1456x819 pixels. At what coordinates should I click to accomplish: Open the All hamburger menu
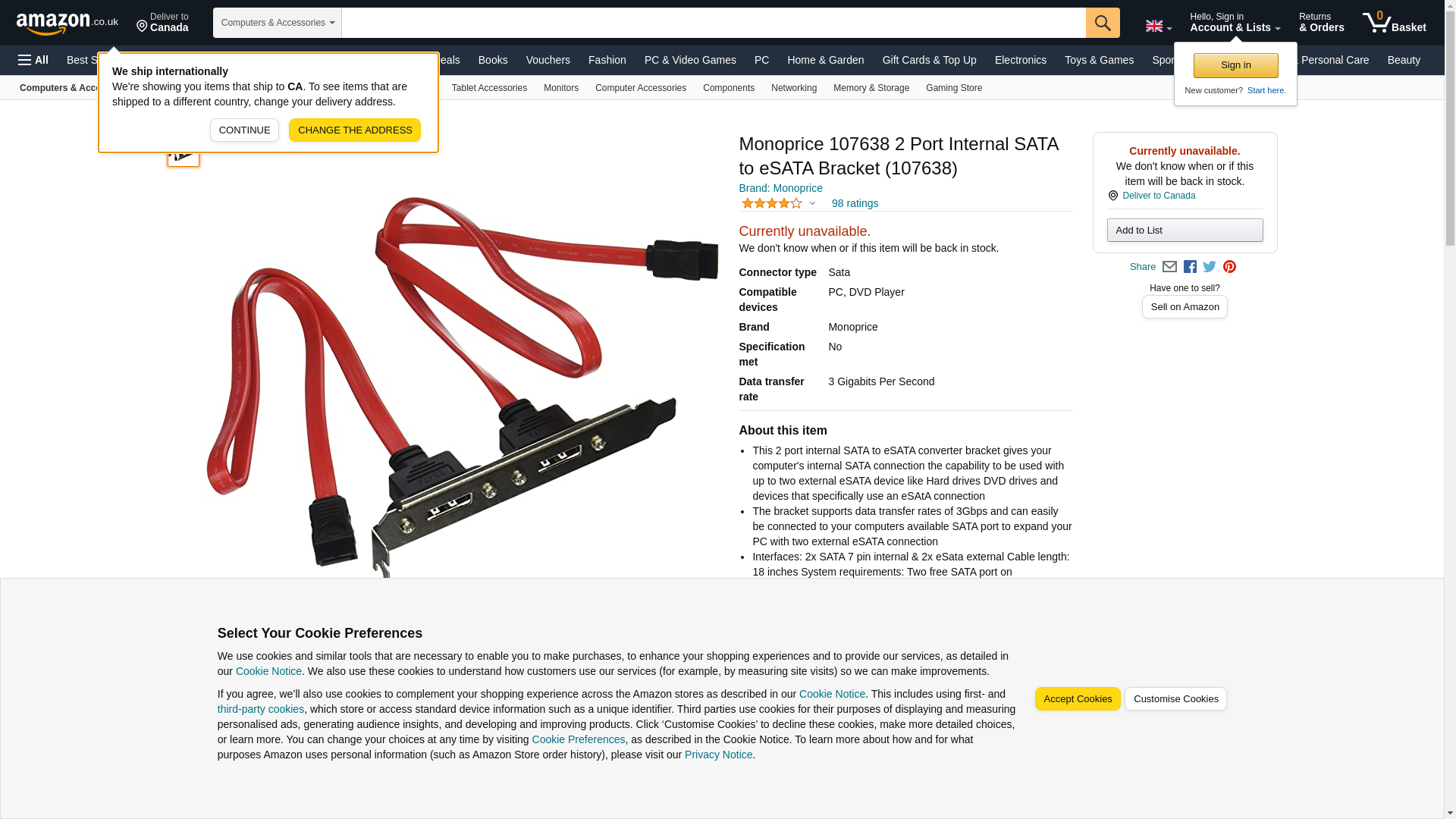tap(33, 60)
